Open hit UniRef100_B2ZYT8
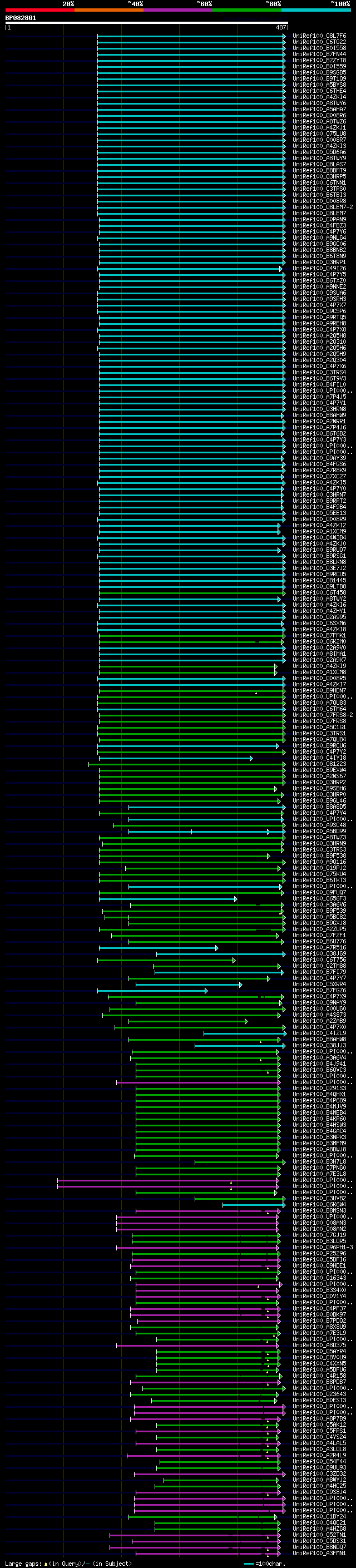The width and height of the screenshot is (356, 1568). click(x=319, y=61)
